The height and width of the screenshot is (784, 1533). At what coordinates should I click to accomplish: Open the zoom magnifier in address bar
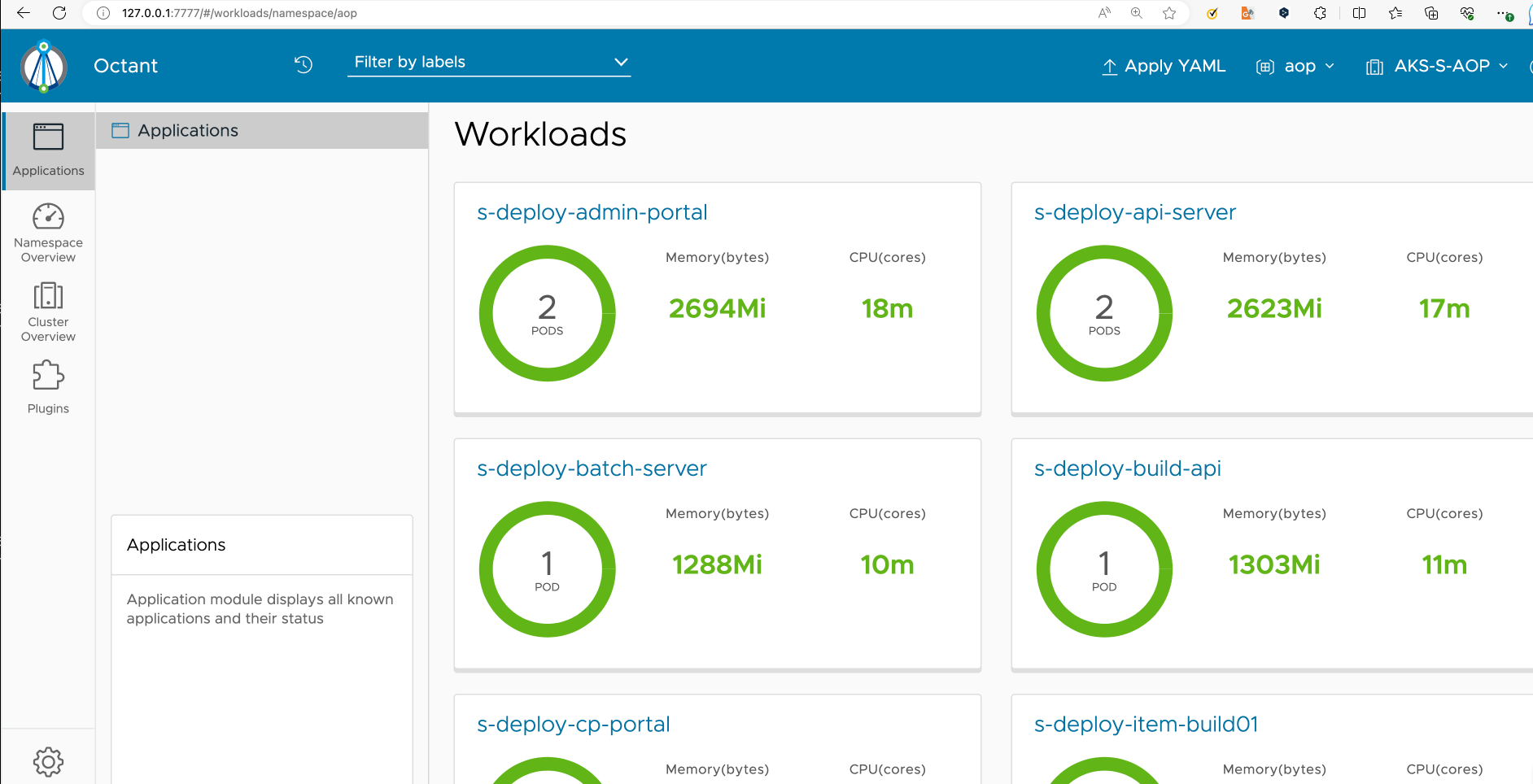pyautogui.click(x=1137, y=13)
